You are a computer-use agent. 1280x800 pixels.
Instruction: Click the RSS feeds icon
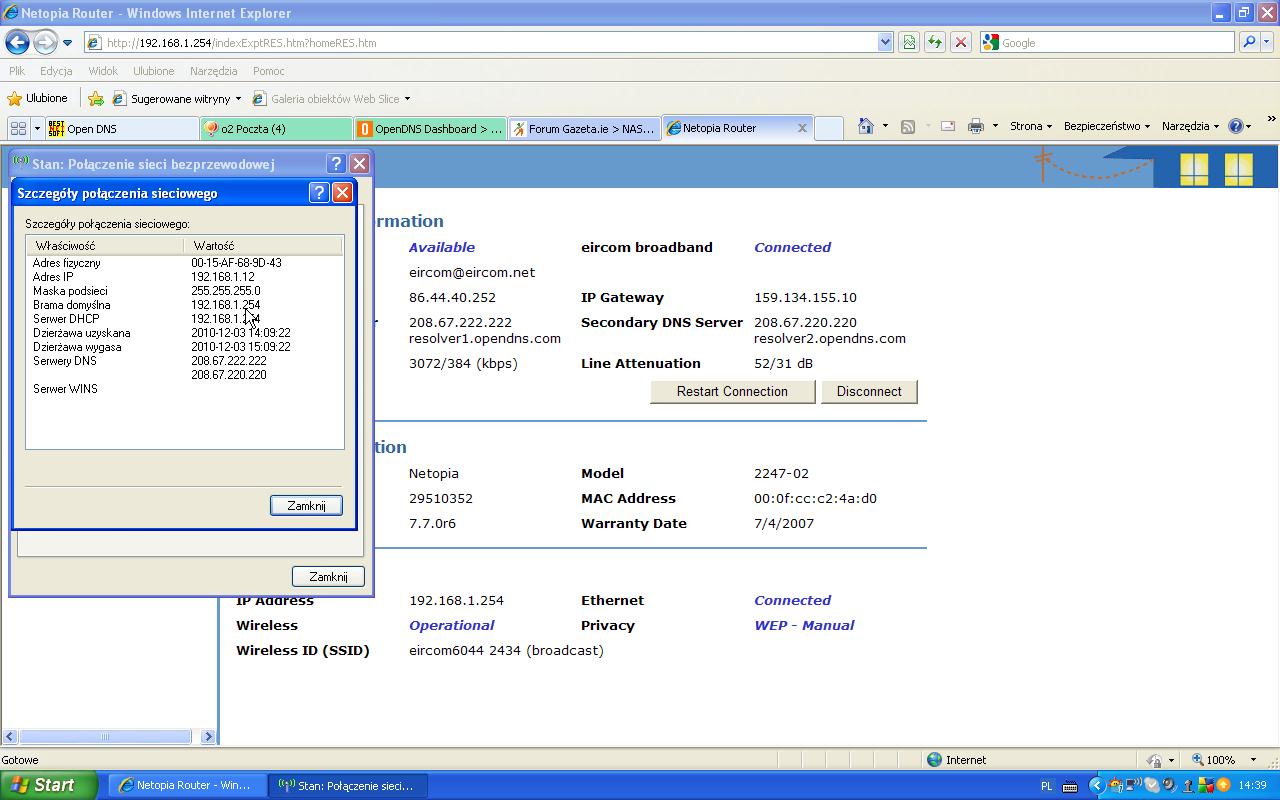point(908,126)
